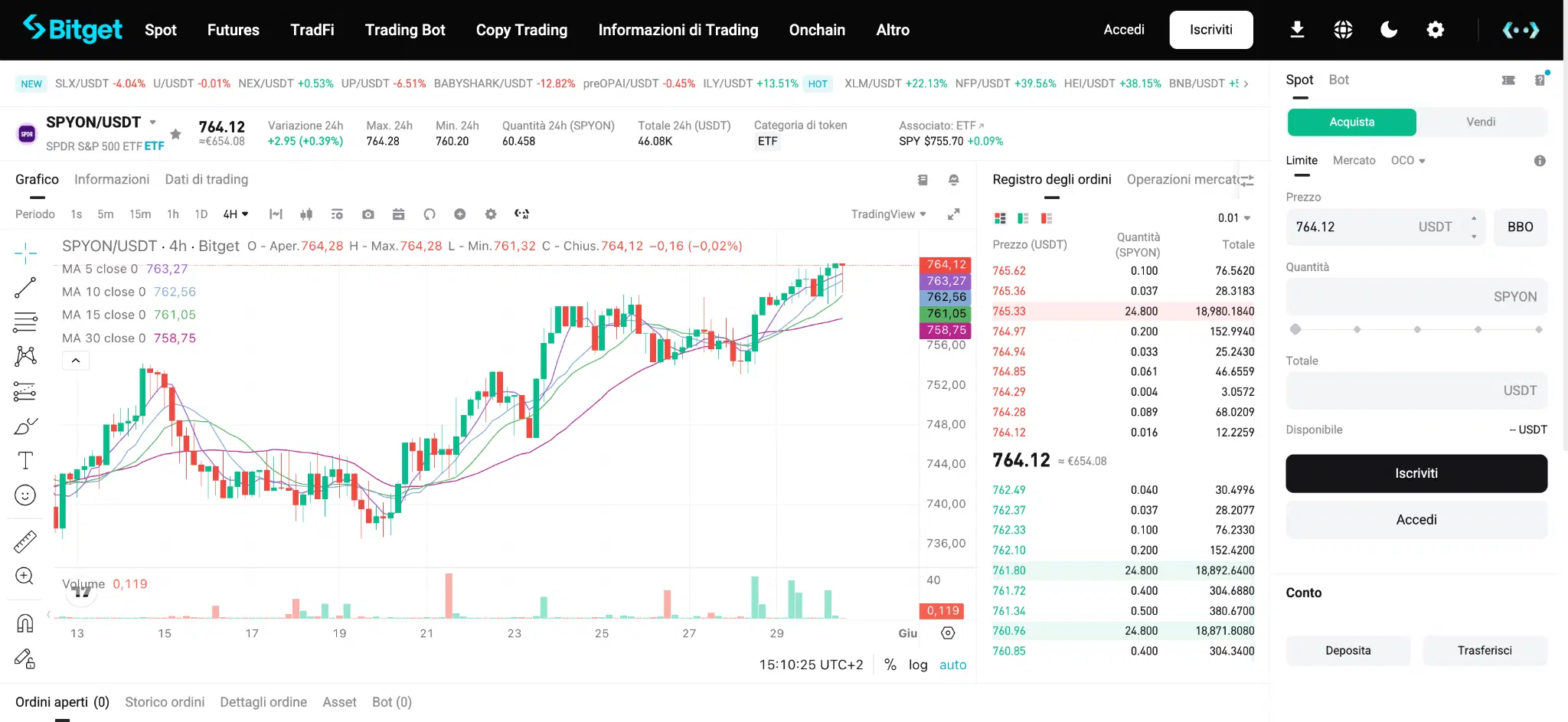Open the Storico ordini tab

(165, 702)
